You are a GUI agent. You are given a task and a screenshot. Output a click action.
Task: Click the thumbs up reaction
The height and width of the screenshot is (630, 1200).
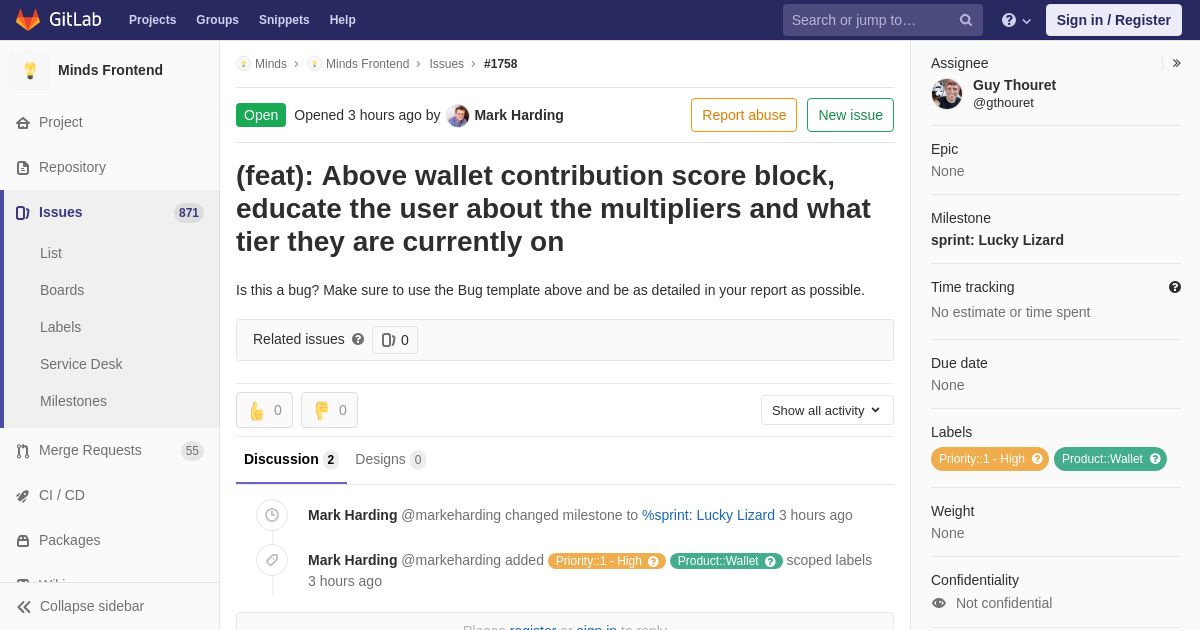[264, 410]
